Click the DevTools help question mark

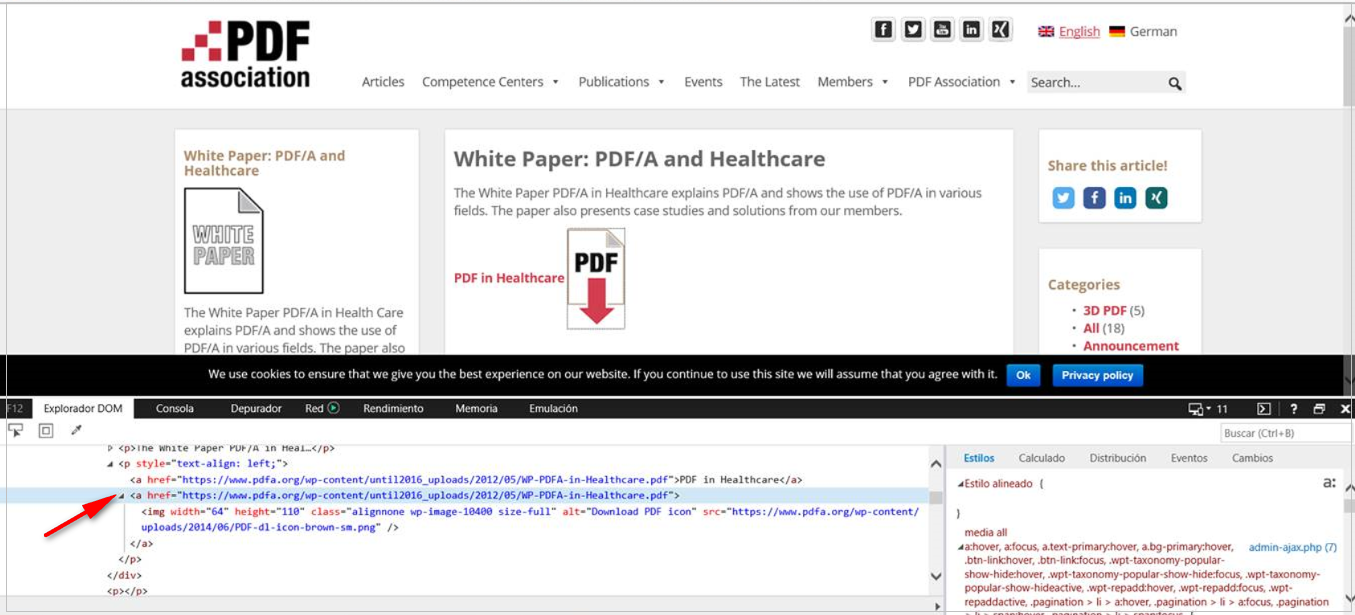coord(1293,409)
